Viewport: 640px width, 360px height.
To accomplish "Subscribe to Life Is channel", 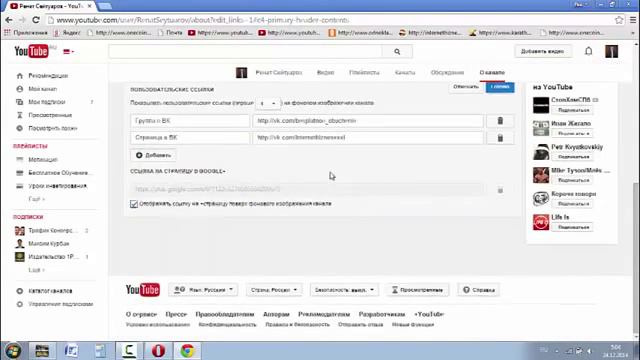I will [x=573, y=227].
